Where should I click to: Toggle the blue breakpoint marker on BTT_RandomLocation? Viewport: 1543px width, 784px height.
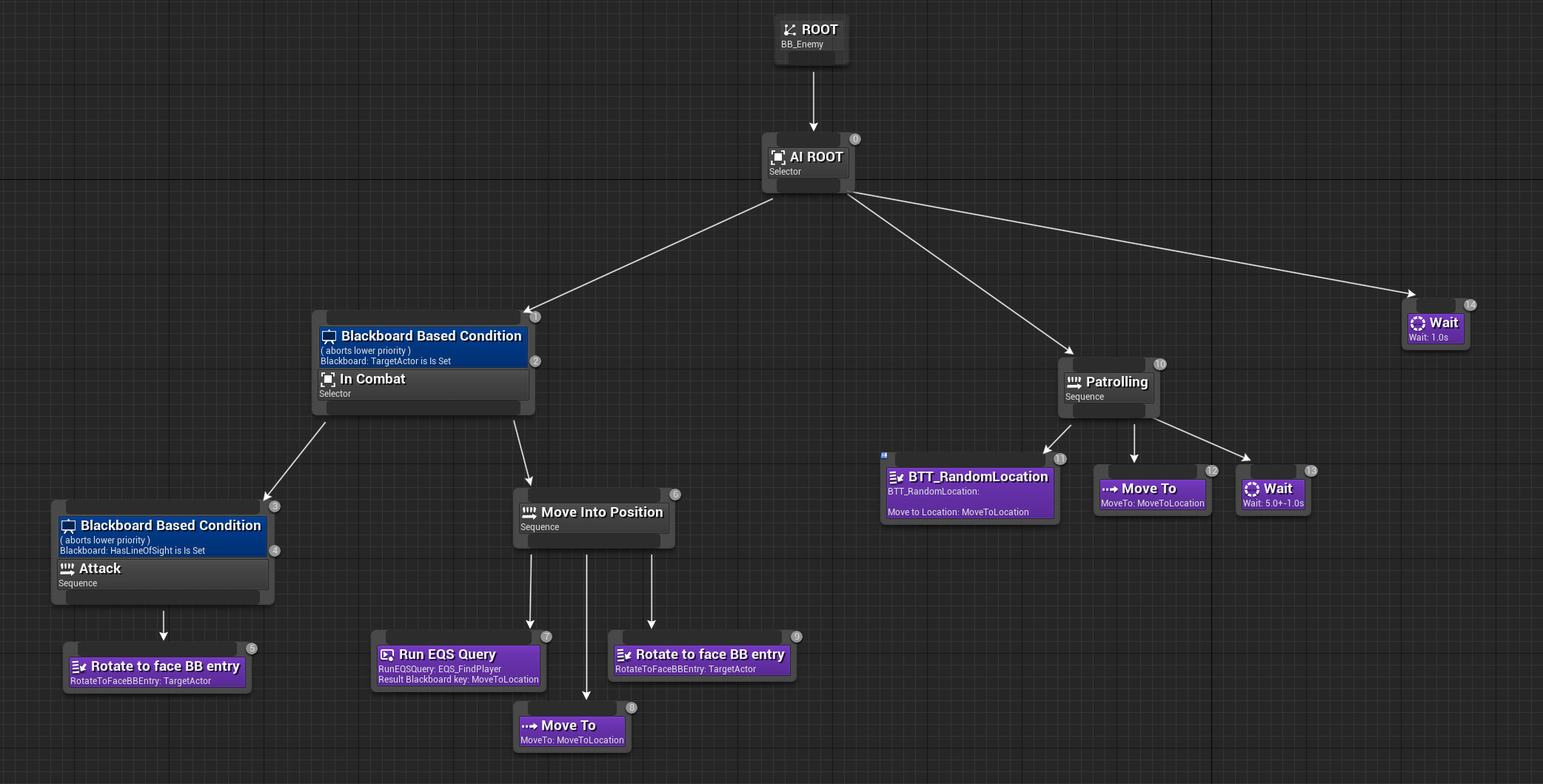pyautogui.click(x=884, y=455)
